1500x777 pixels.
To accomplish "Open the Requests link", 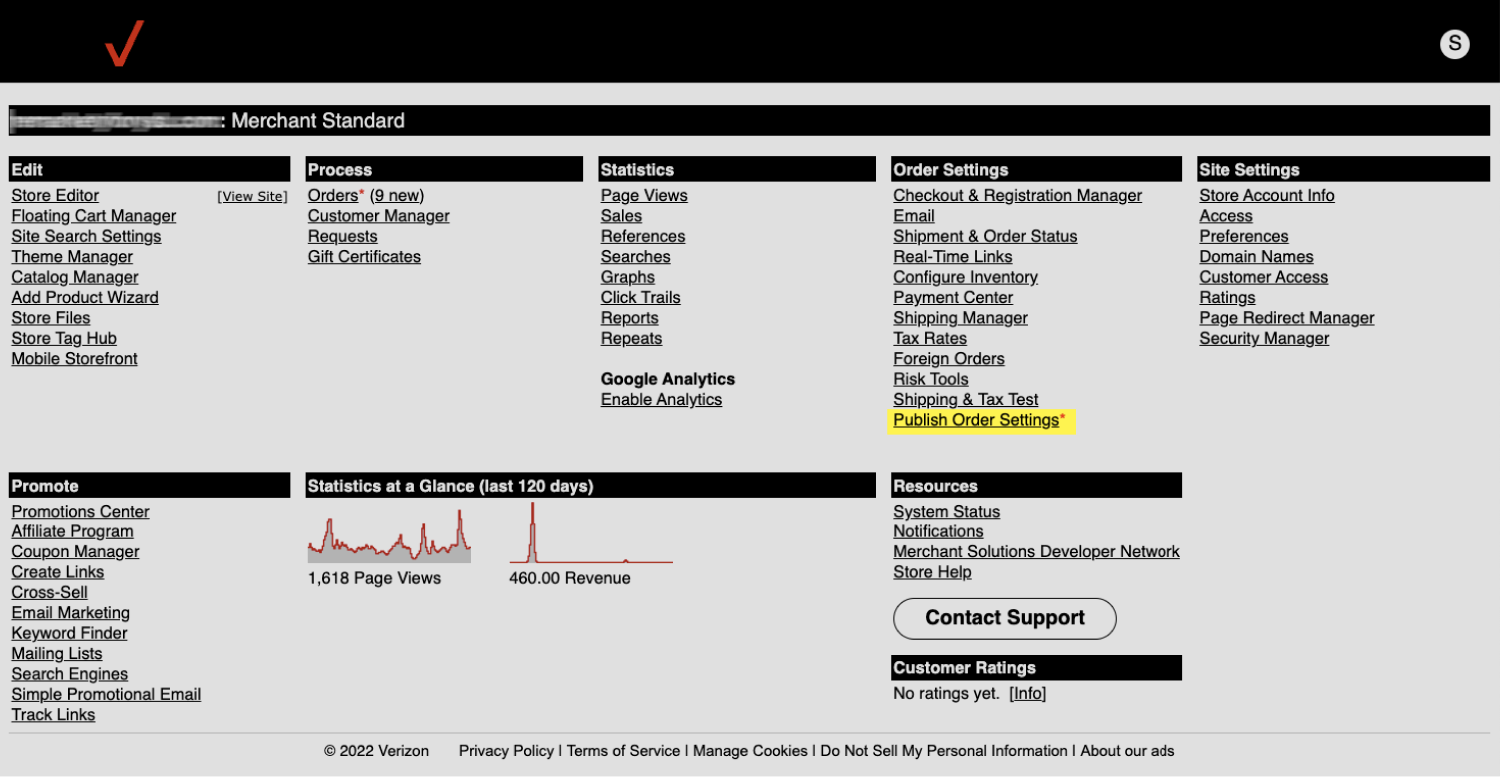I will point(343,236).
